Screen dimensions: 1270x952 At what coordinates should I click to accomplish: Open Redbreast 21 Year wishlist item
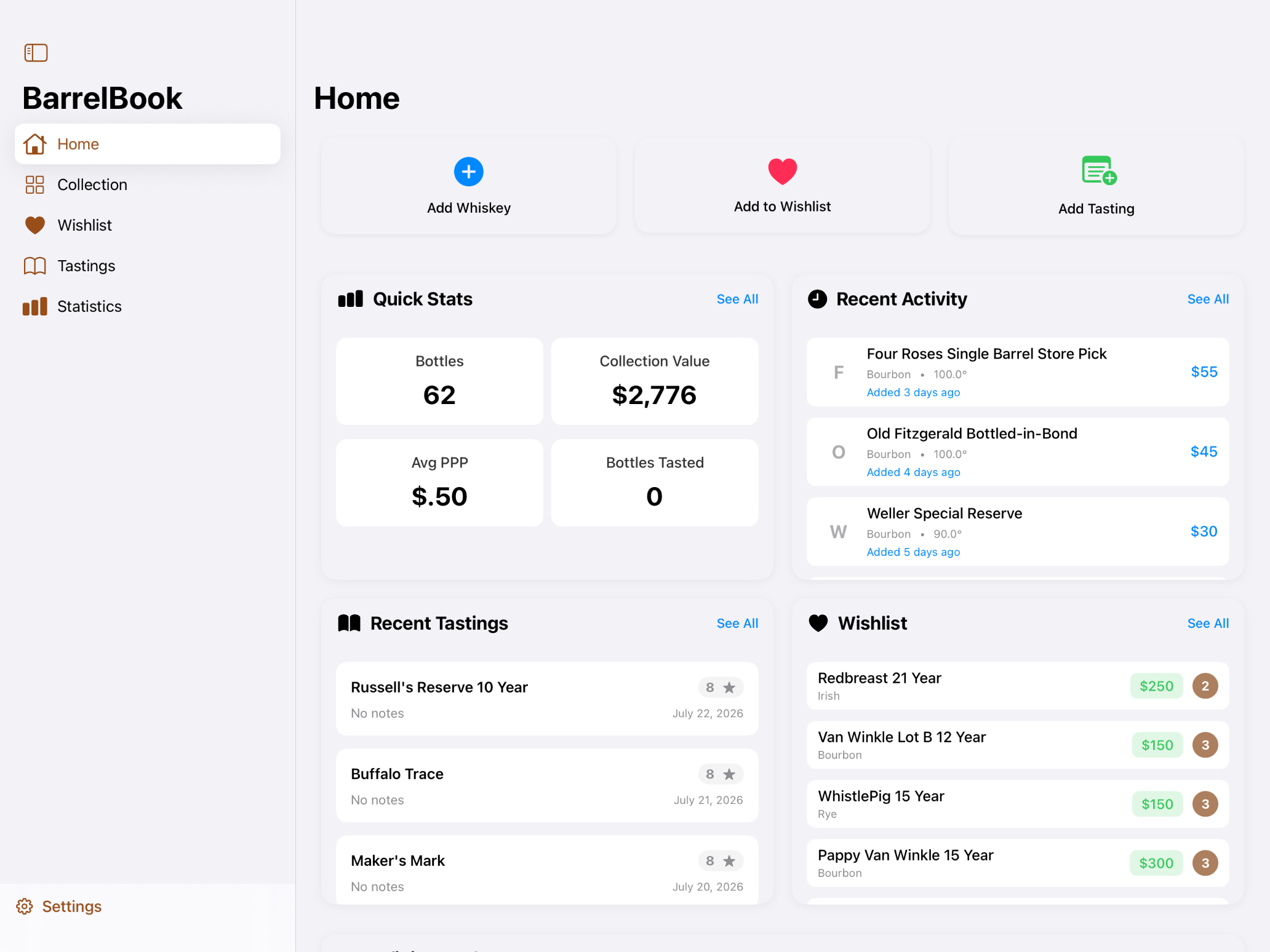click(1018, 686)
